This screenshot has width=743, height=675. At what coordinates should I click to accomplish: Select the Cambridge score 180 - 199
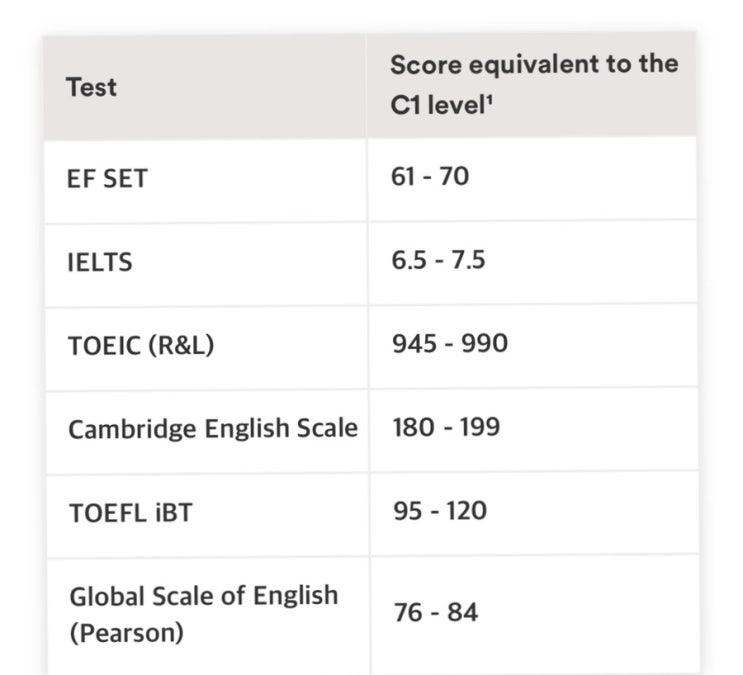[446, 427]
